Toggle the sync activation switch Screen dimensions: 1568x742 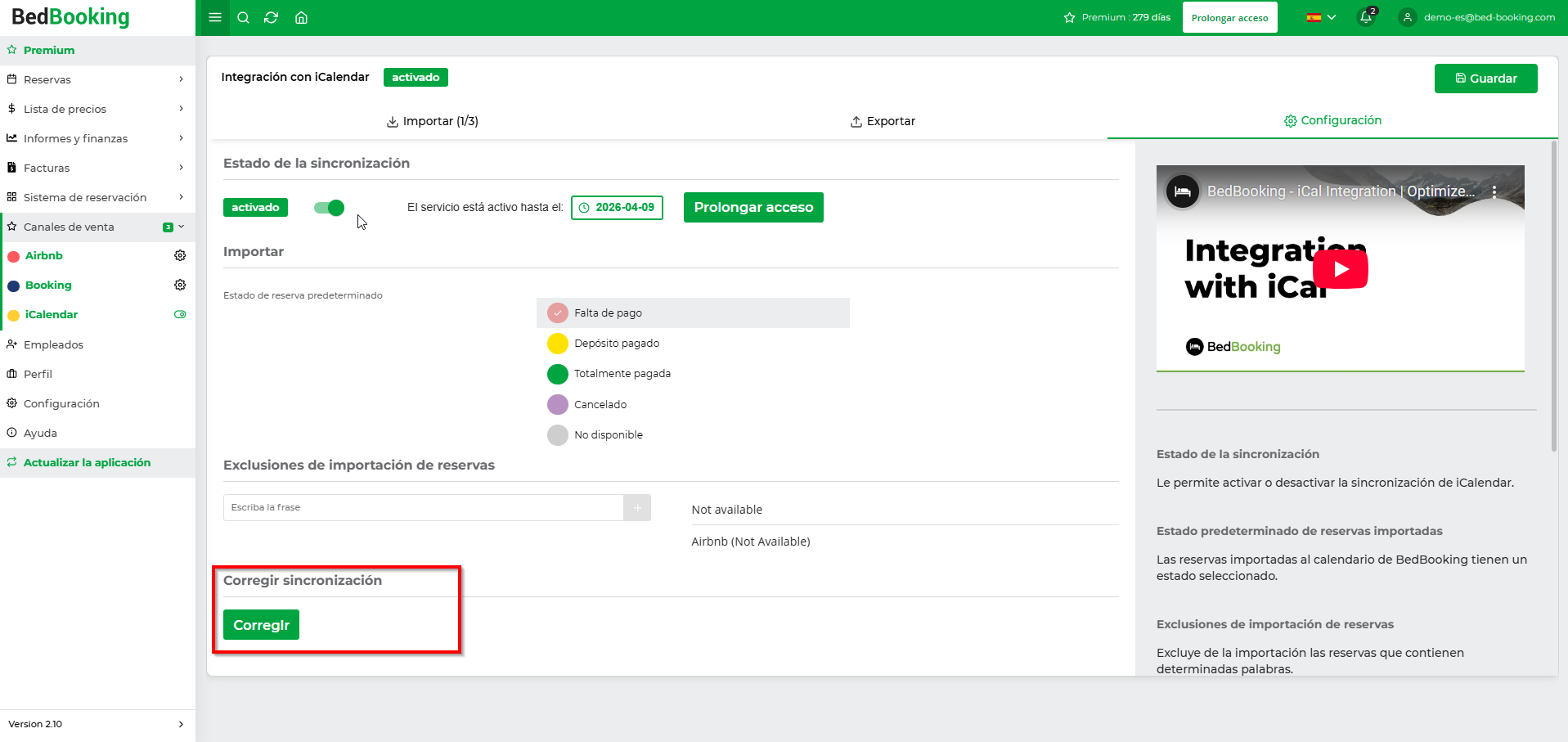(330, 208)
